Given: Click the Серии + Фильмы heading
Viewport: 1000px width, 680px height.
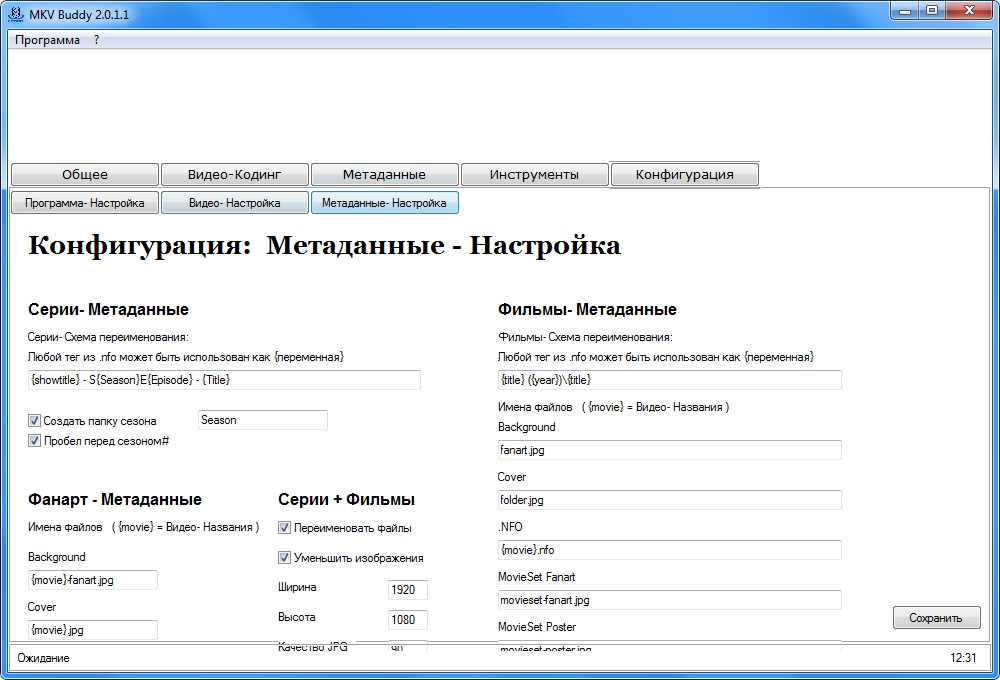Looking at the screenshot, I should tap(346, 499).
